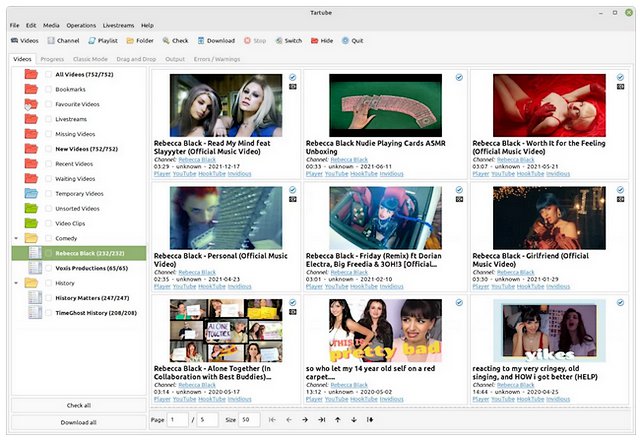Collapse the History folder
The height and width of the screenshot is (440, 640).
[x=16, y=283]
